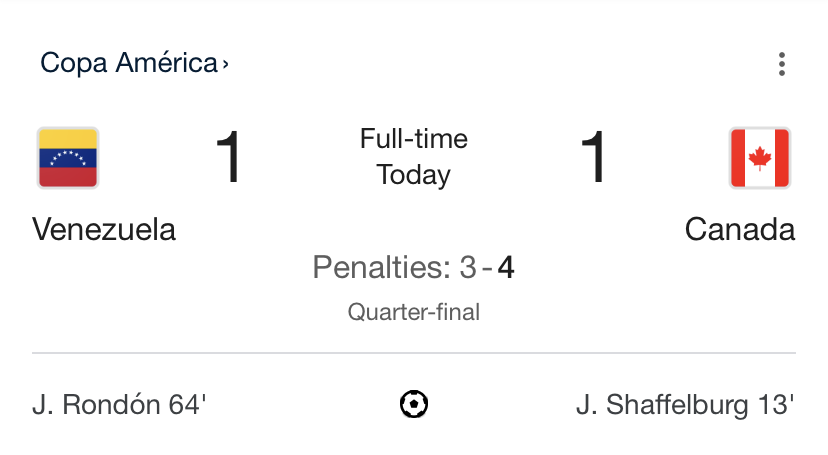The height and width of the screenshot is (455, 828).
Task: Click Venezuela's penalty score of 3
Action: click(468, 268)
